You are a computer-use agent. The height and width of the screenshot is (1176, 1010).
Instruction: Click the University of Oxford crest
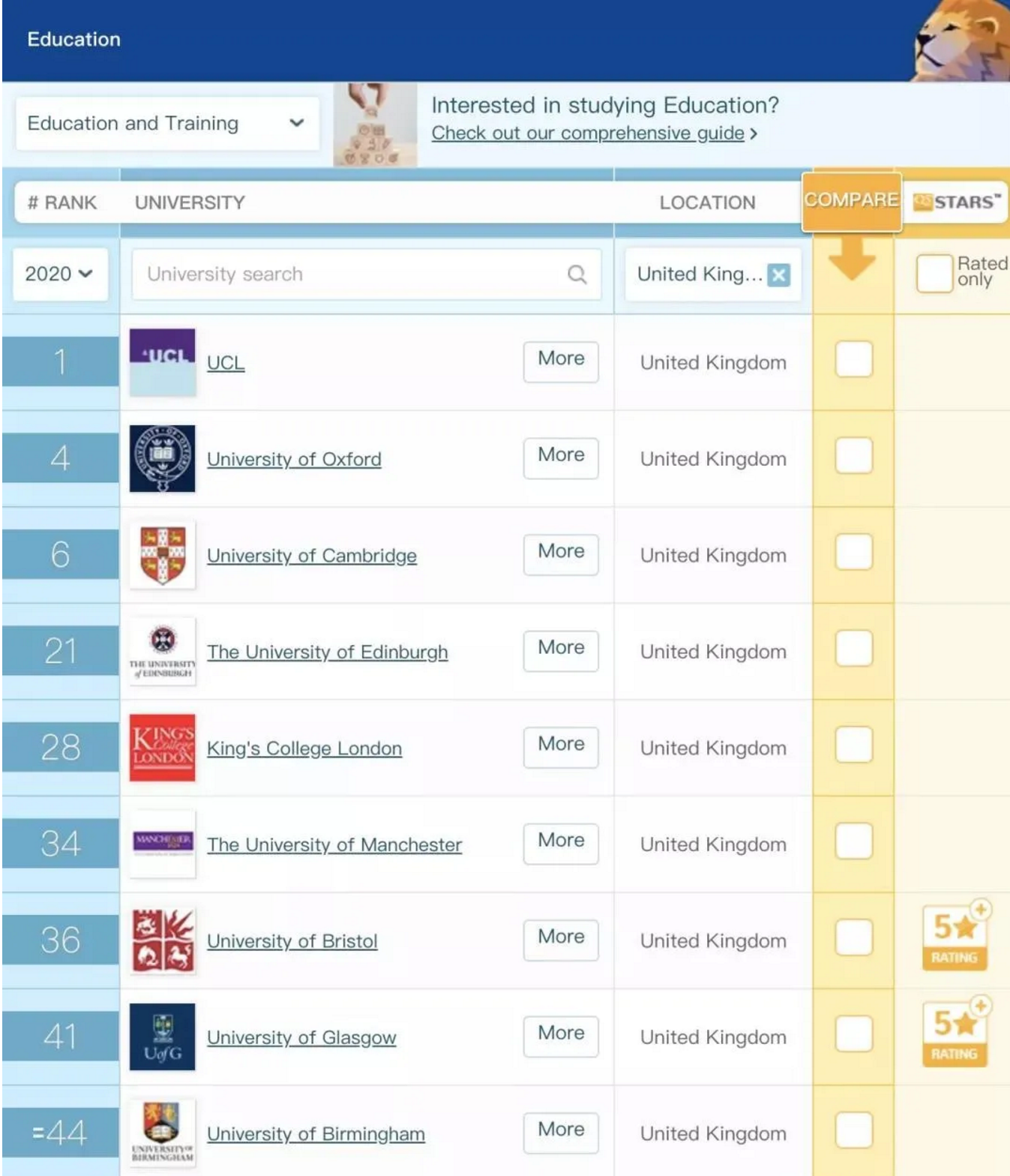click(162, 458)
